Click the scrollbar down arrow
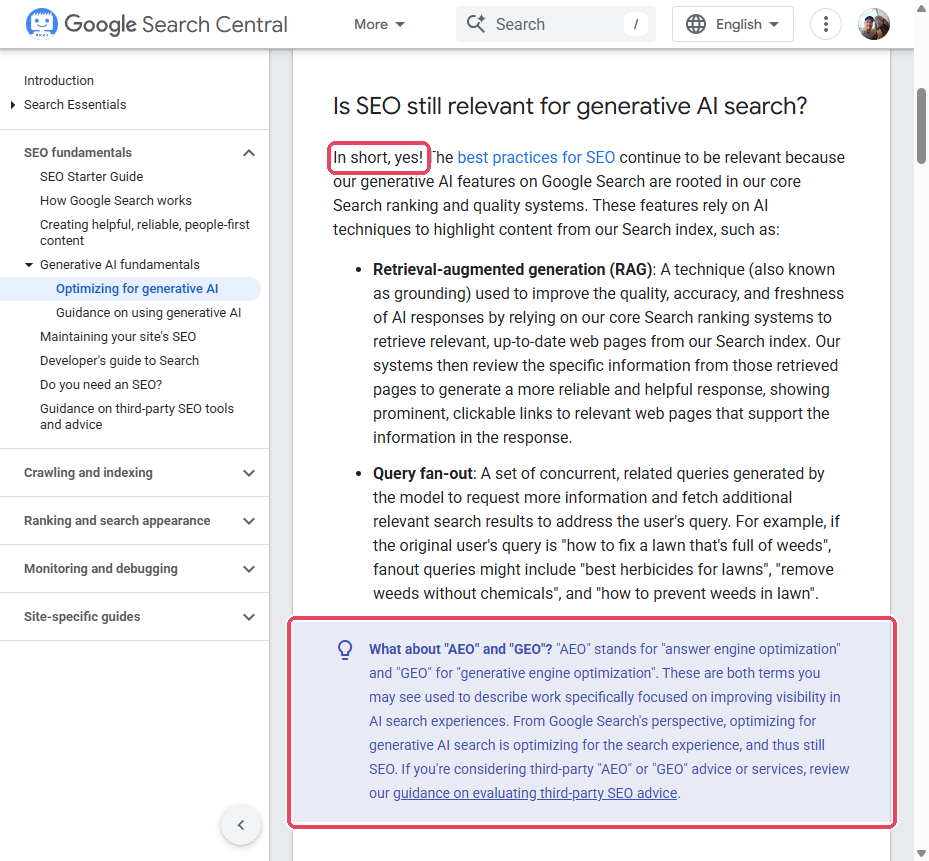929x861 pixels. [921, 854]
